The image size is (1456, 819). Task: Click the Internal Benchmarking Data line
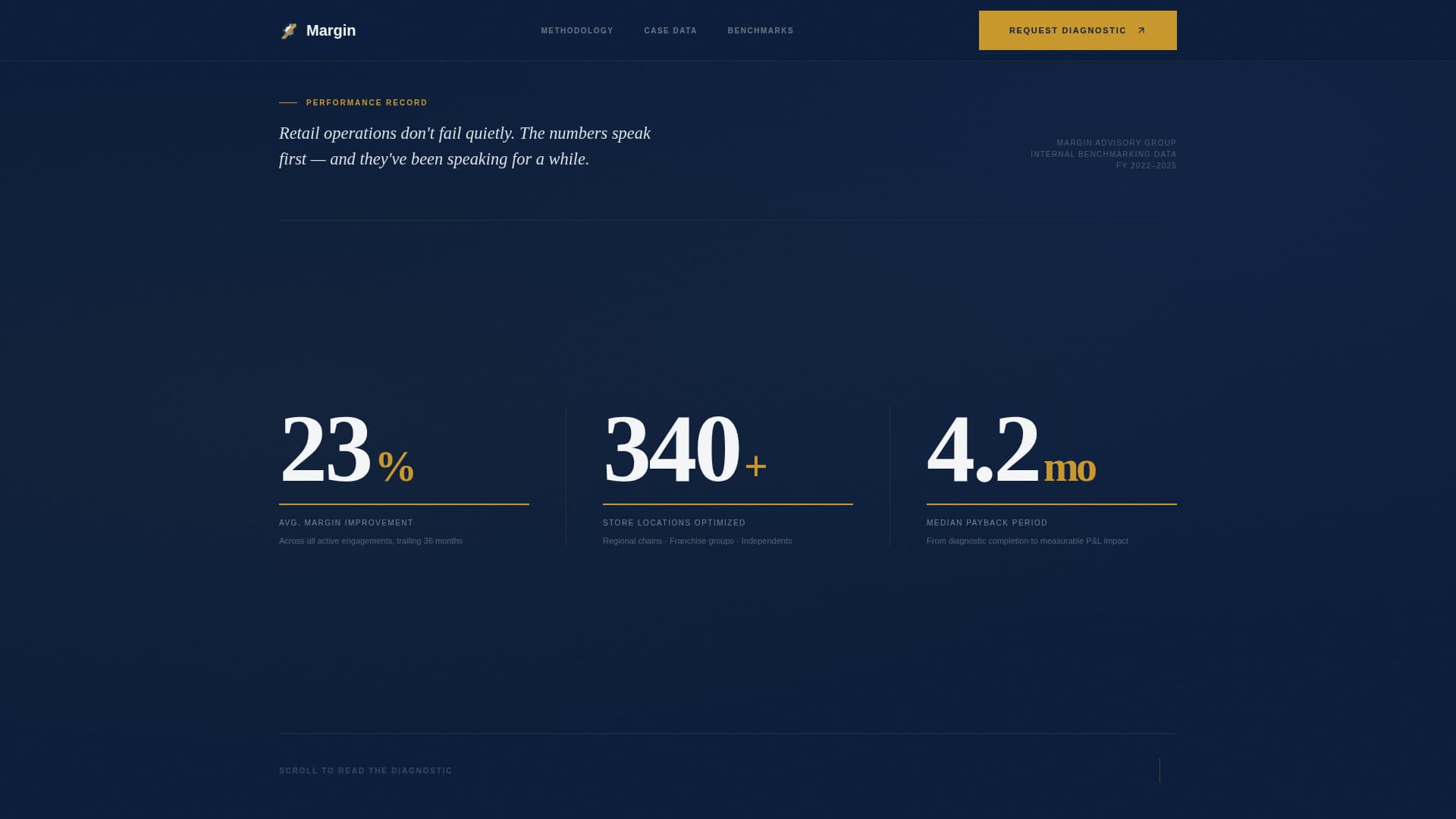pyautogui.click(x=1103, y=154)
